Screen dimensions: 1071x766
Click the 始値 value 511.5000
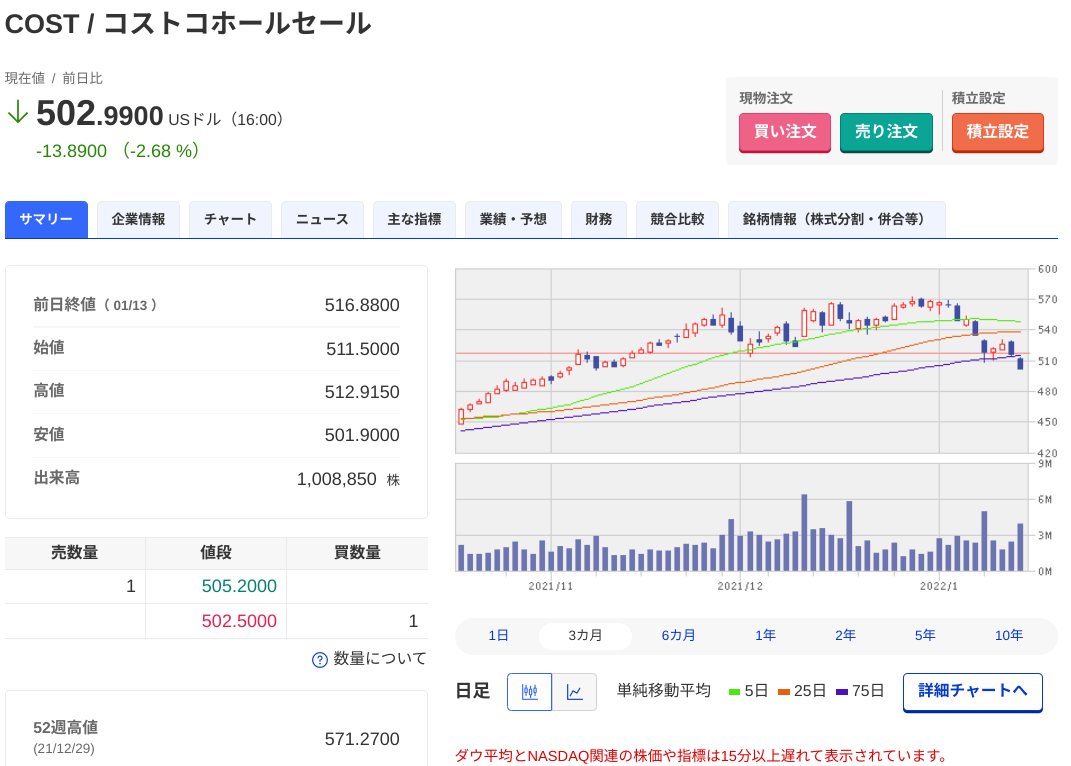363,349
